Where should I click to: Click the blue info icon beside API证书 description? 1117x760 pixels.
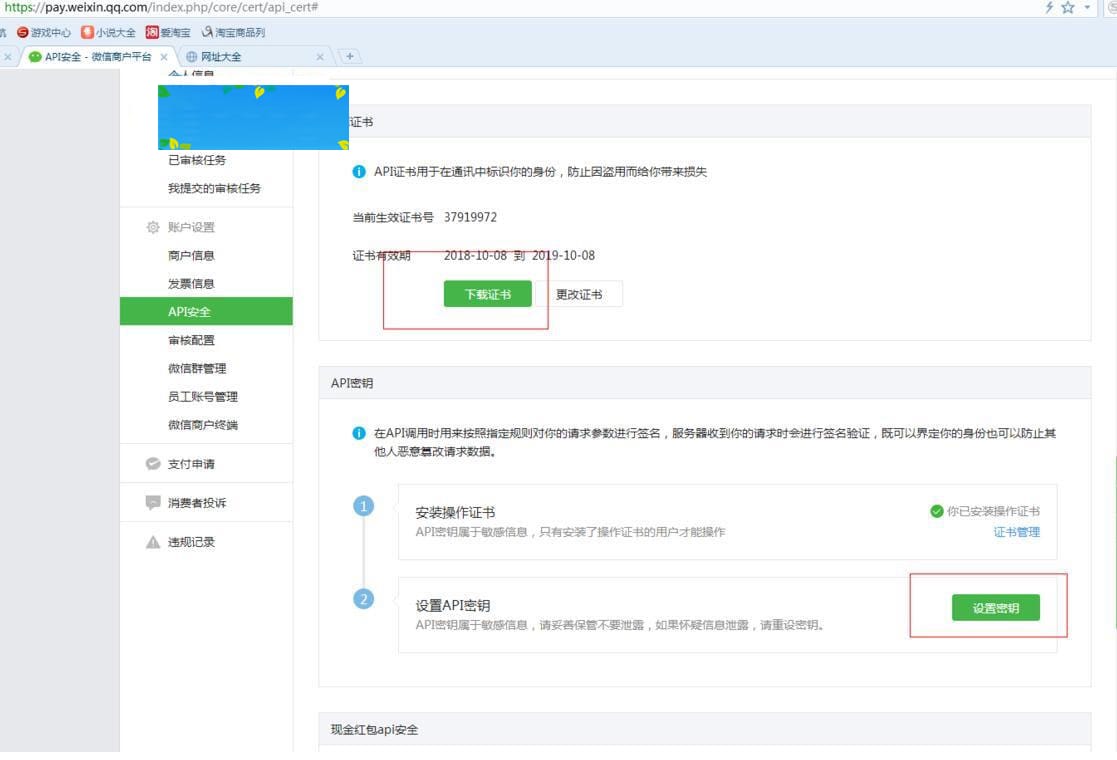(359, 171)
